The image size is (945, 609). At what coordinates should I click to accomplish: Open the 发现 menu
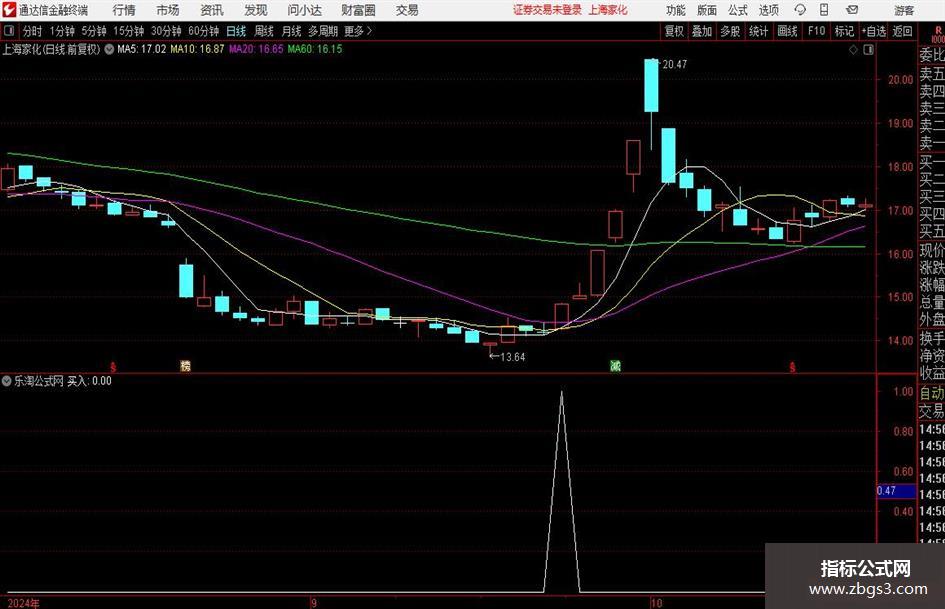(x=256, y=10)
